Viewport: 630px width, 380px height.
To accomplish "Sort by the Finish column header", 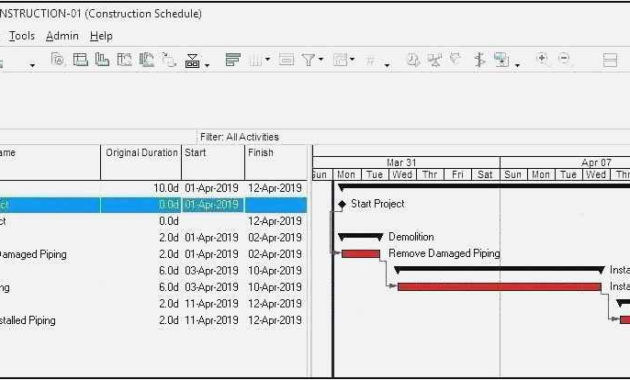I will coord(276,162).
